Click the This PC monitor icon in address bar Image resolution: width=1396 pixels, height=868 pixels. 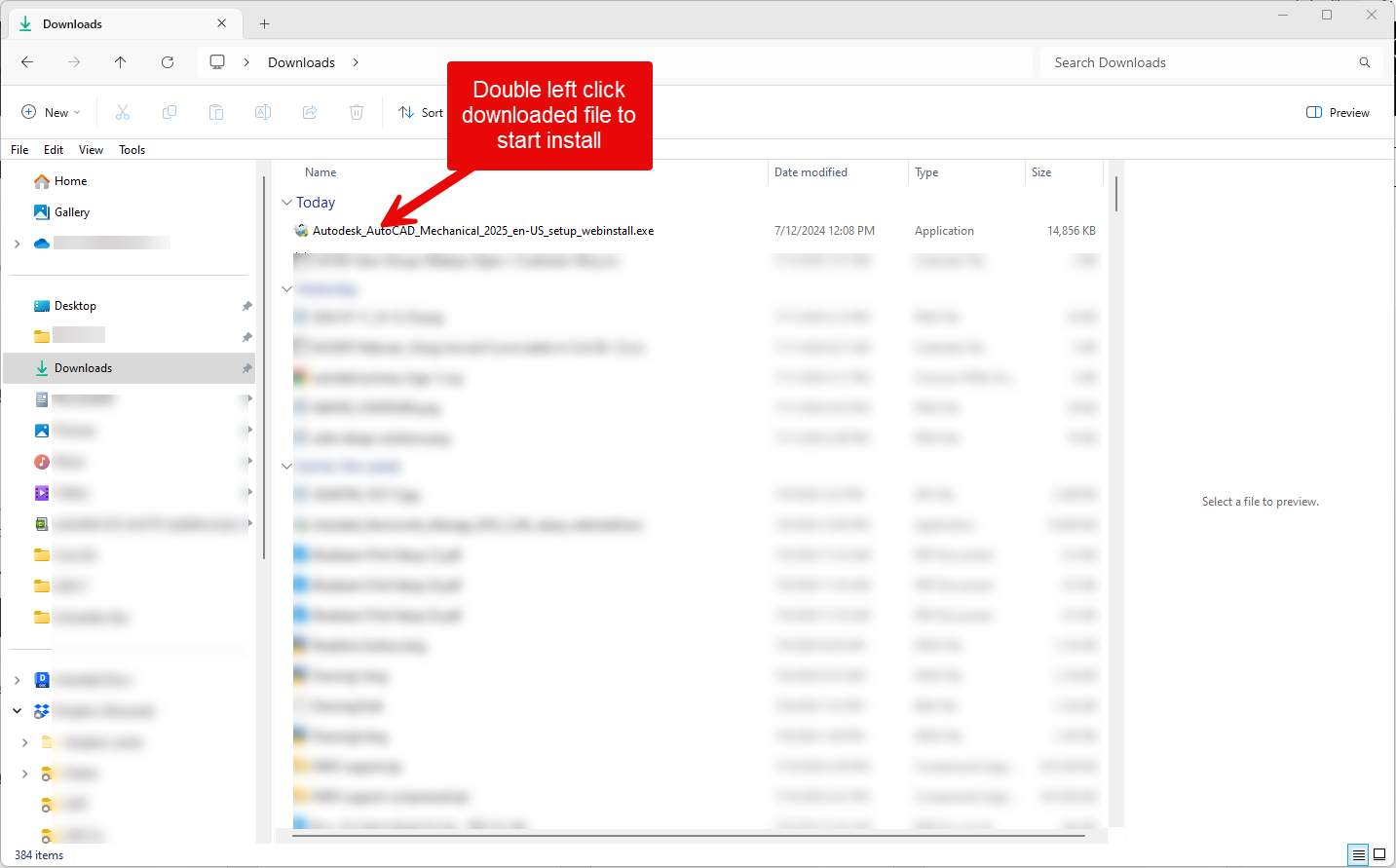pyautogui.click(x=217, y=62)
